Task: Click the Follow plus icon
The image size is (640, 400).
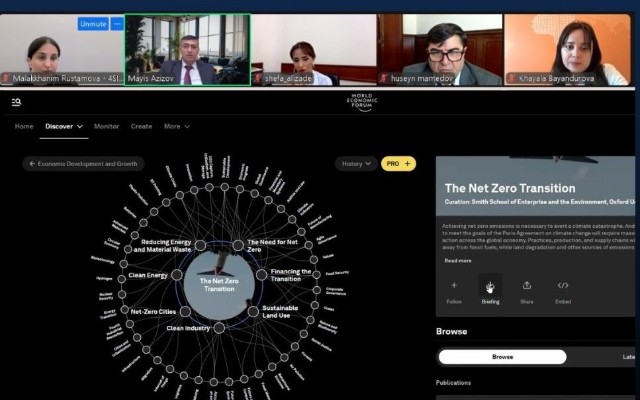Action: coord(454,285)
